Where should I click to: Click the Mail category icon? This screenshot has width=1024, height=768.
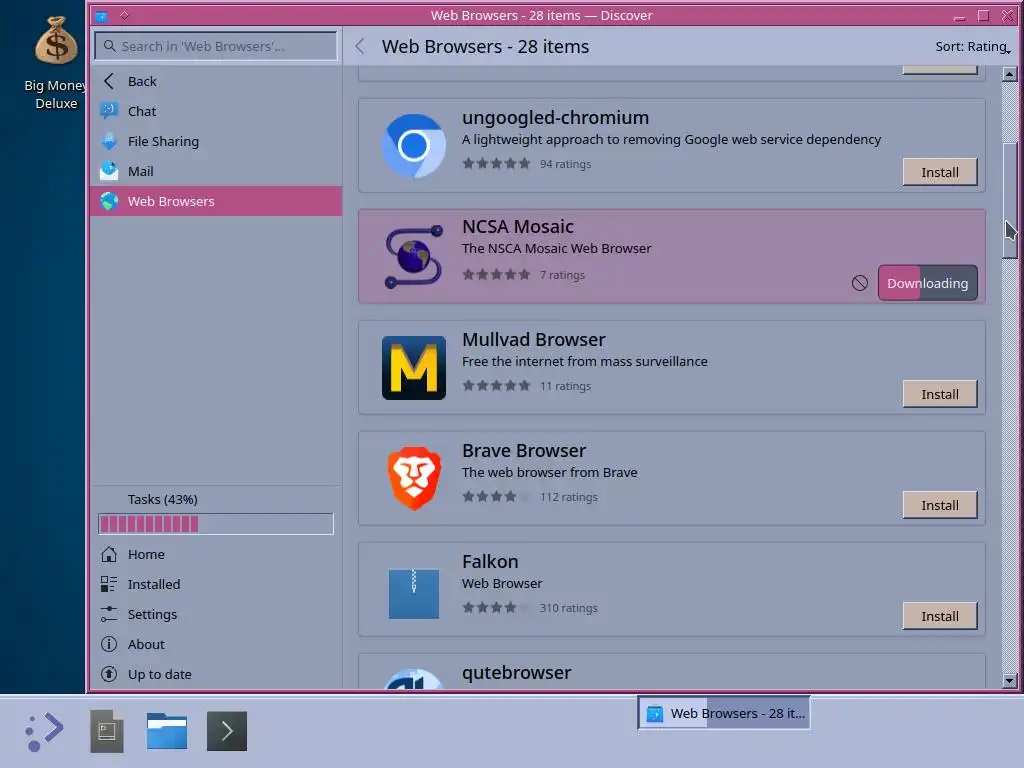[109, 171]
